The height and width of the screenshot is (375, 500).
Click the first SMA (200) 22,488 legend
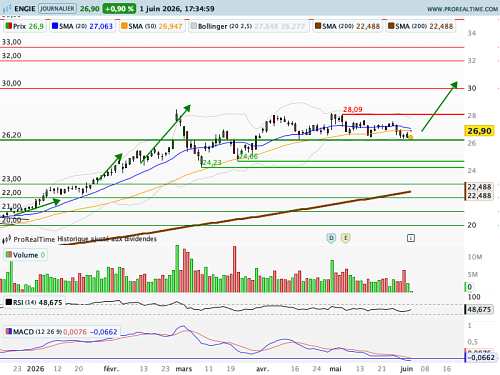click(347, 26)
